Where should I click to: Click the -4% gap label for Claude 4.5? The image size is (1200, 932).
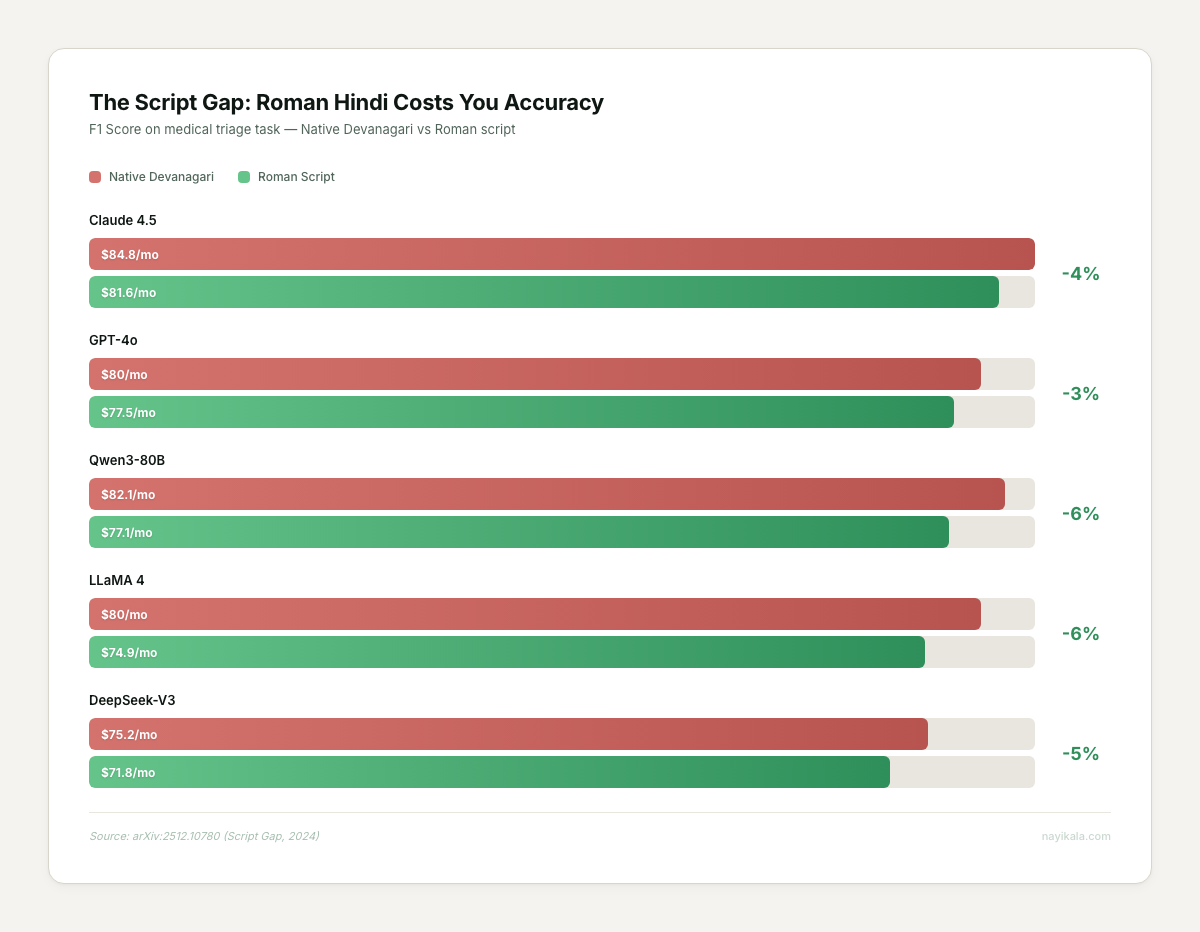(x=1080, y=274)
